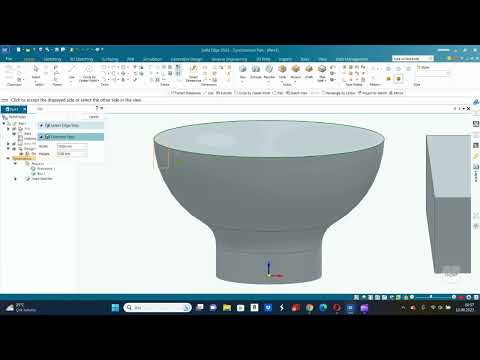Click the highlighted face style icon in ribbon
480x360 pixels.
(x=399, y=79)
